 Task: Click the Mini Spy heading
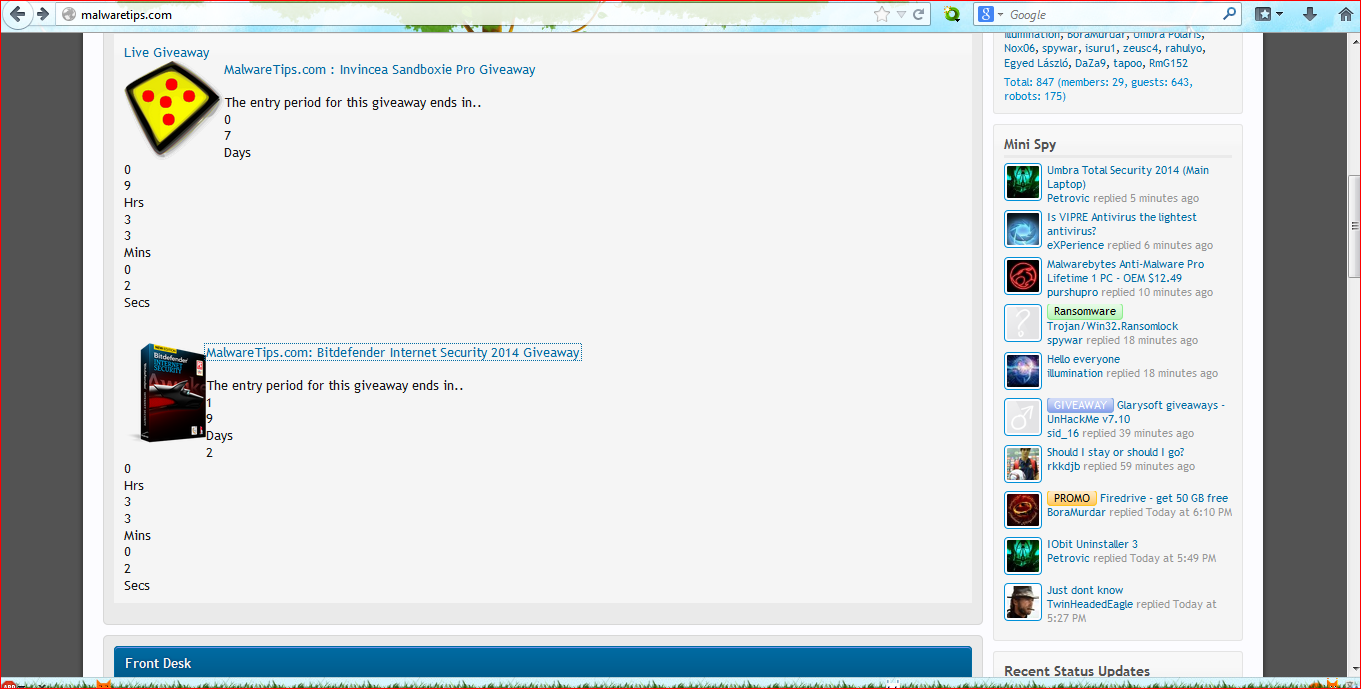point(1030,144)
